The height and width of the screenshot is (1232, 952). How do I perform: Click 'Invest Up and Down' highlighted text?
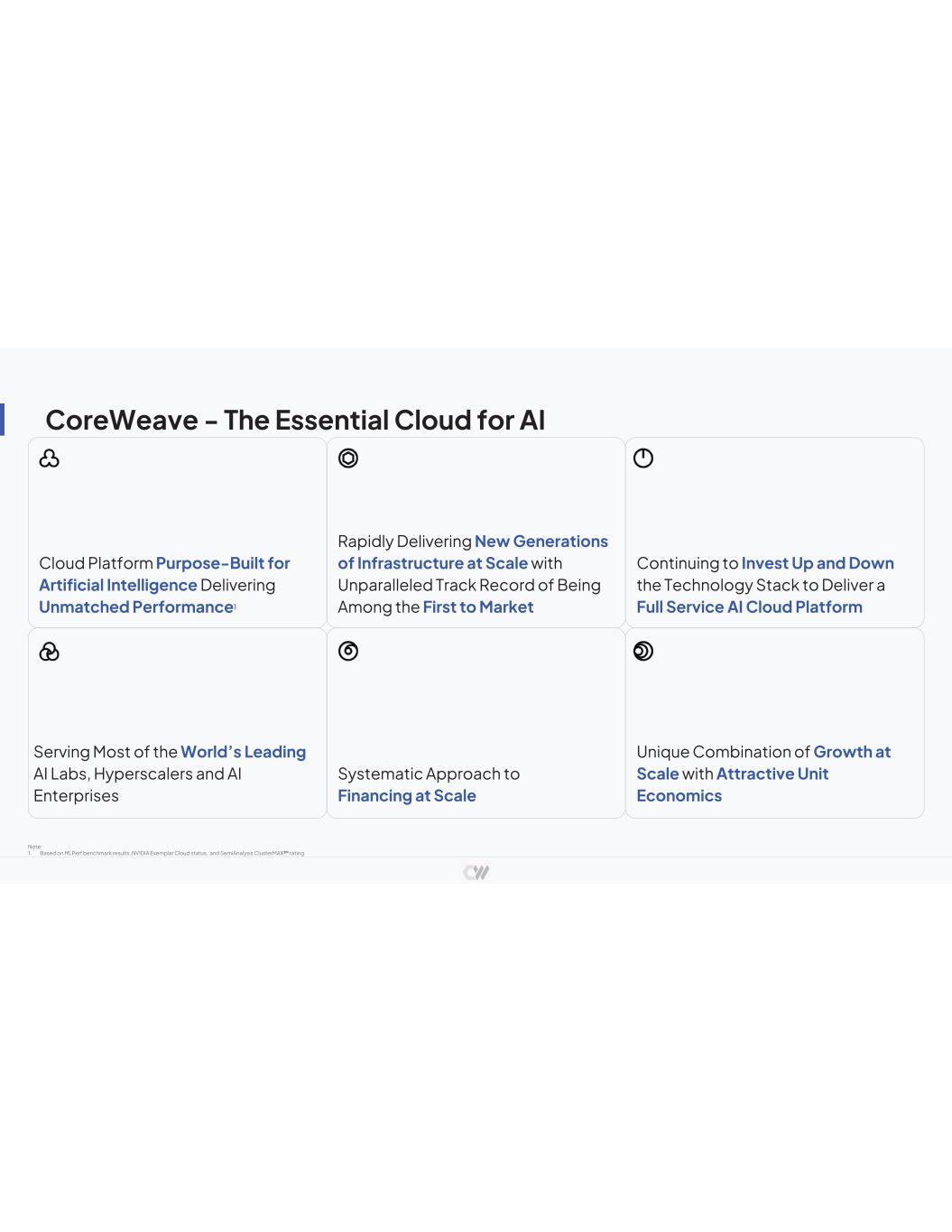pos(818,563)
